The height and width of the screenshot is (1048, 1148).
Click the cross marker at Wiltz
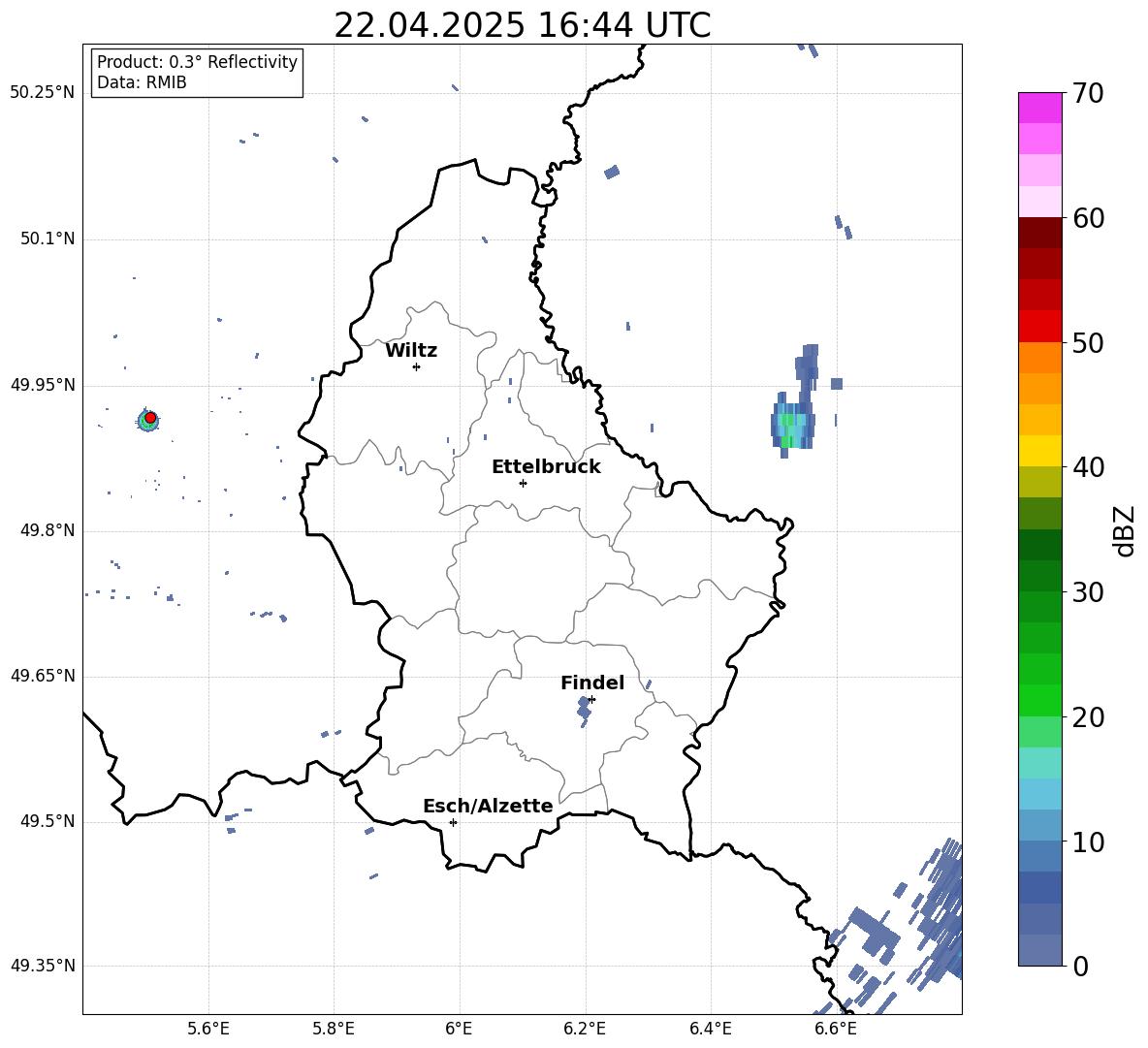click(x=417, y=366)
